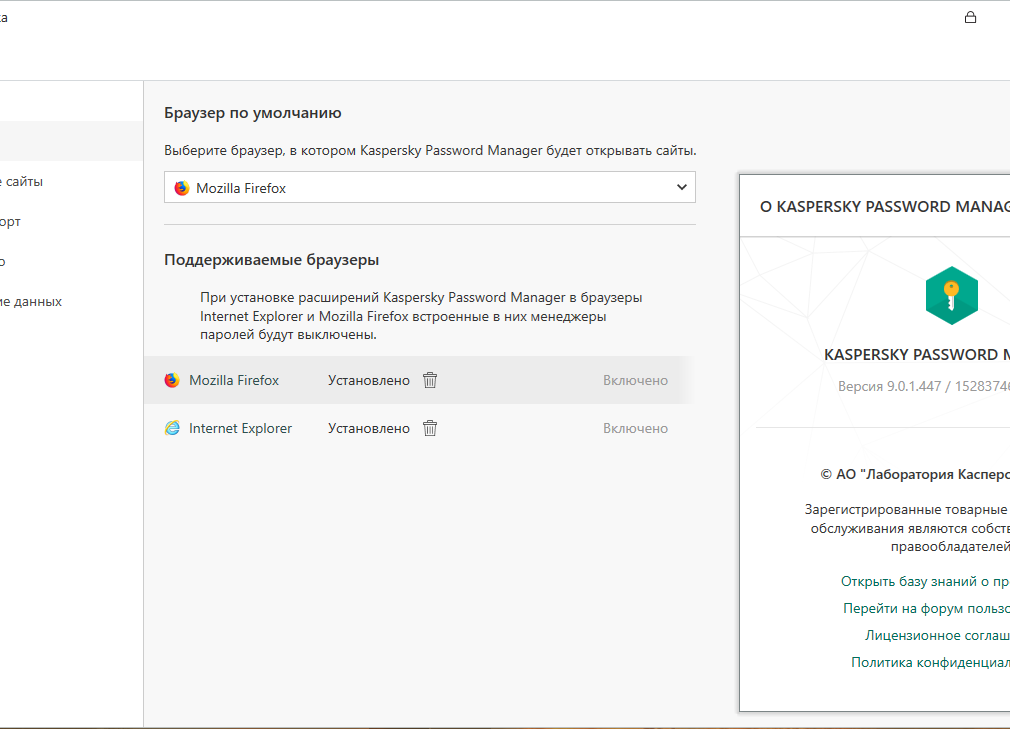Screen dimensions: 1010x729
Task: Click the Kaspersky key hexagon logo
Action: (x=951, y=296)
